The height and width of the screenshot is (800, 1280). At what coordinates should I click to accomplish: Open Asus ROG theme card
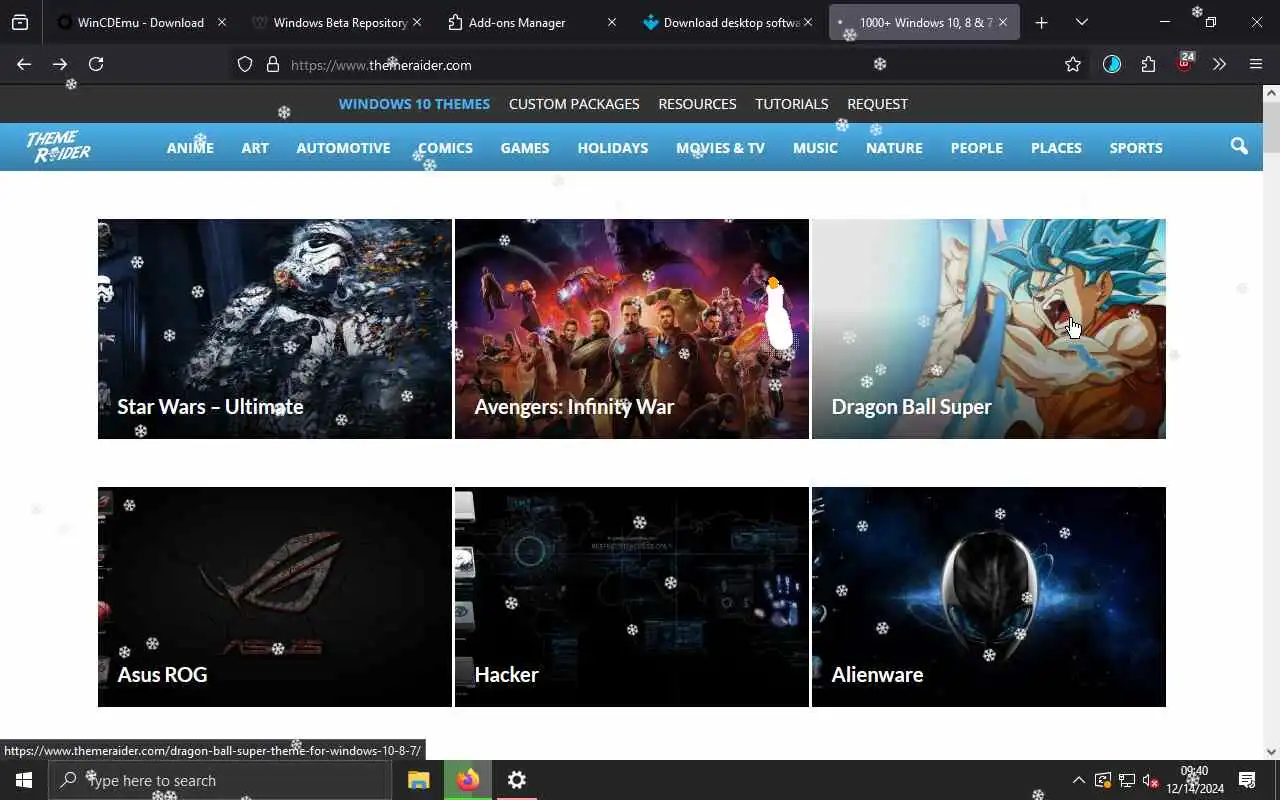(x=275, y=597)
